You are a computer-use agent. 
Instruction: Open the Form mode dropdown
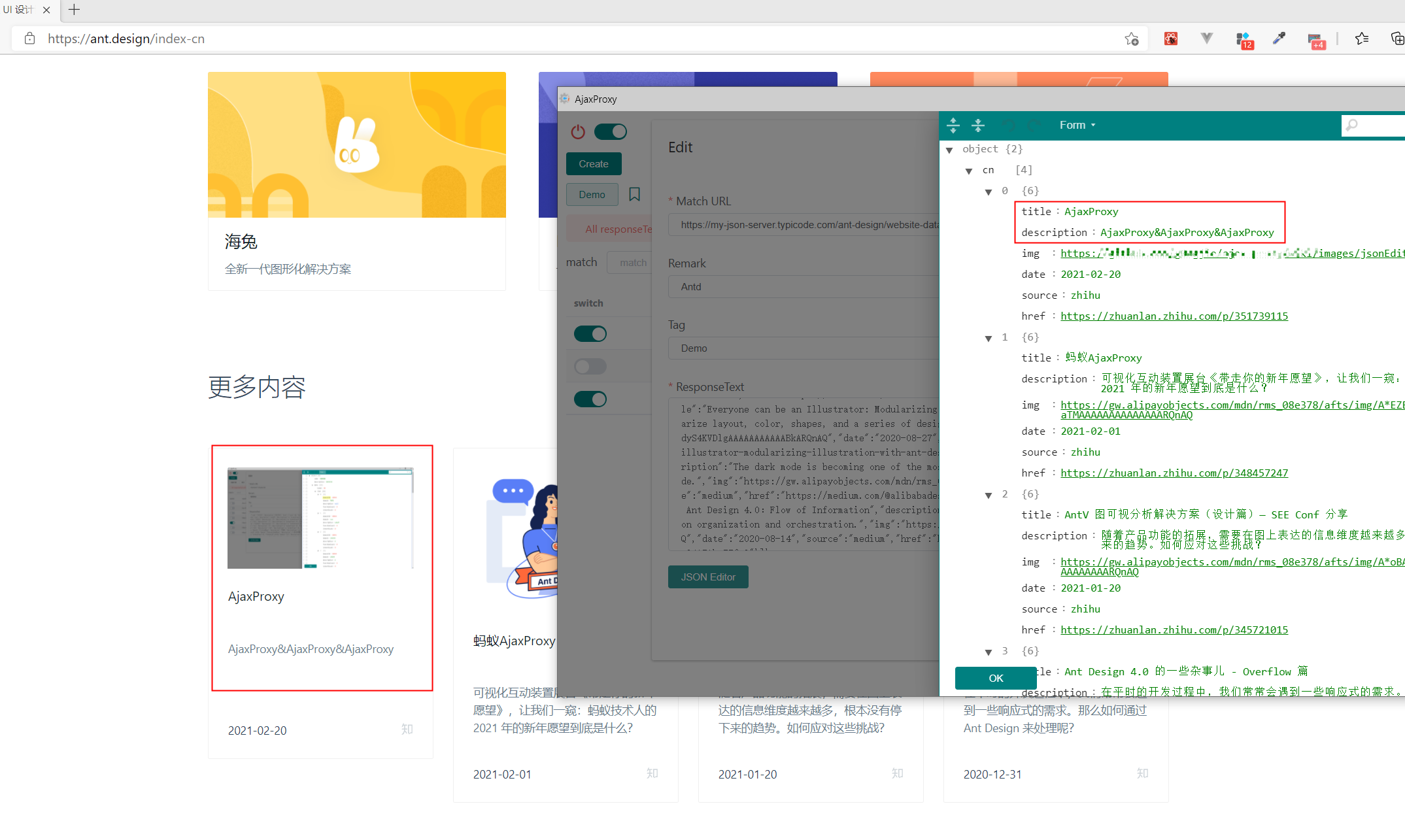coord(1077,125)
